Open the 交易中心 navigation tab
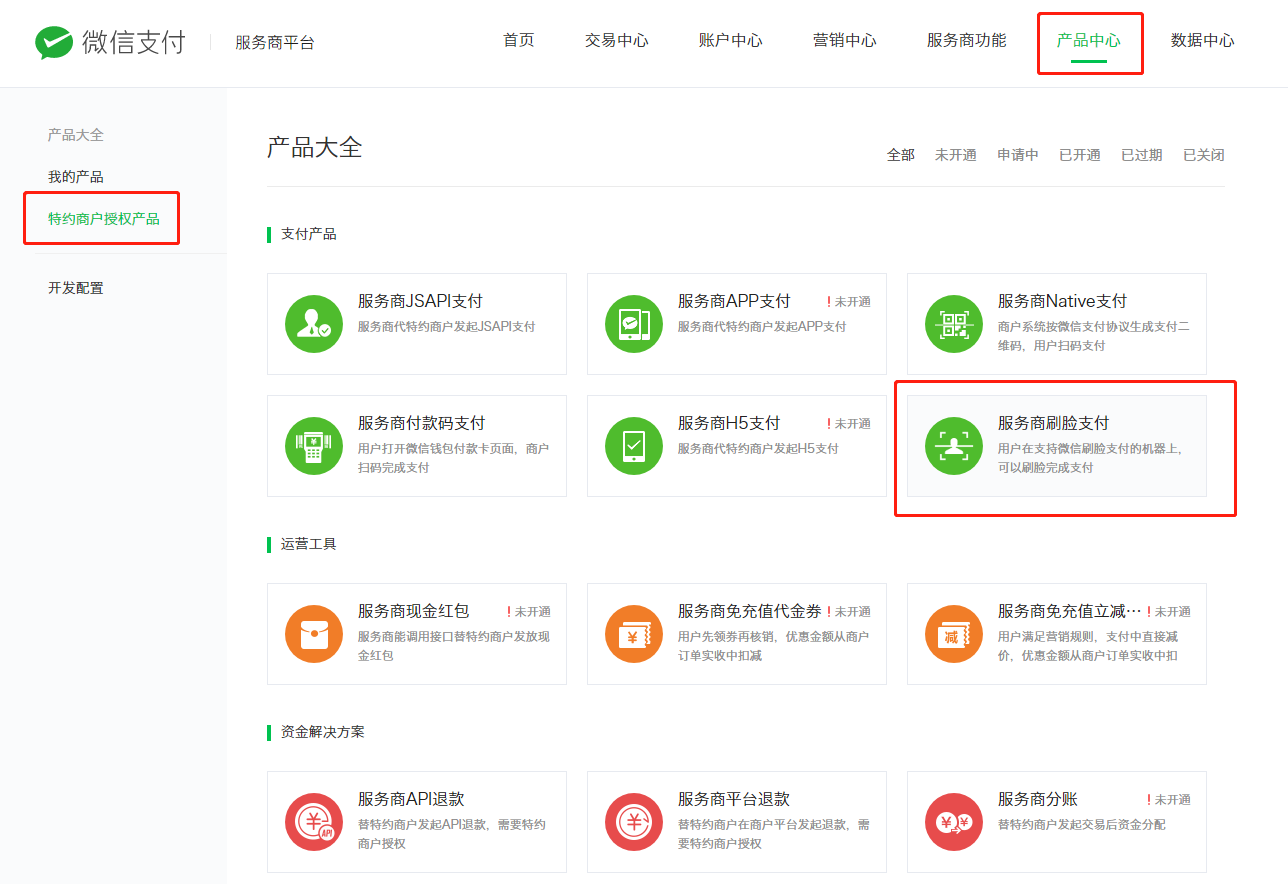Image resolution: width=1288 pixels, height=884 pixels. (617, 41)
